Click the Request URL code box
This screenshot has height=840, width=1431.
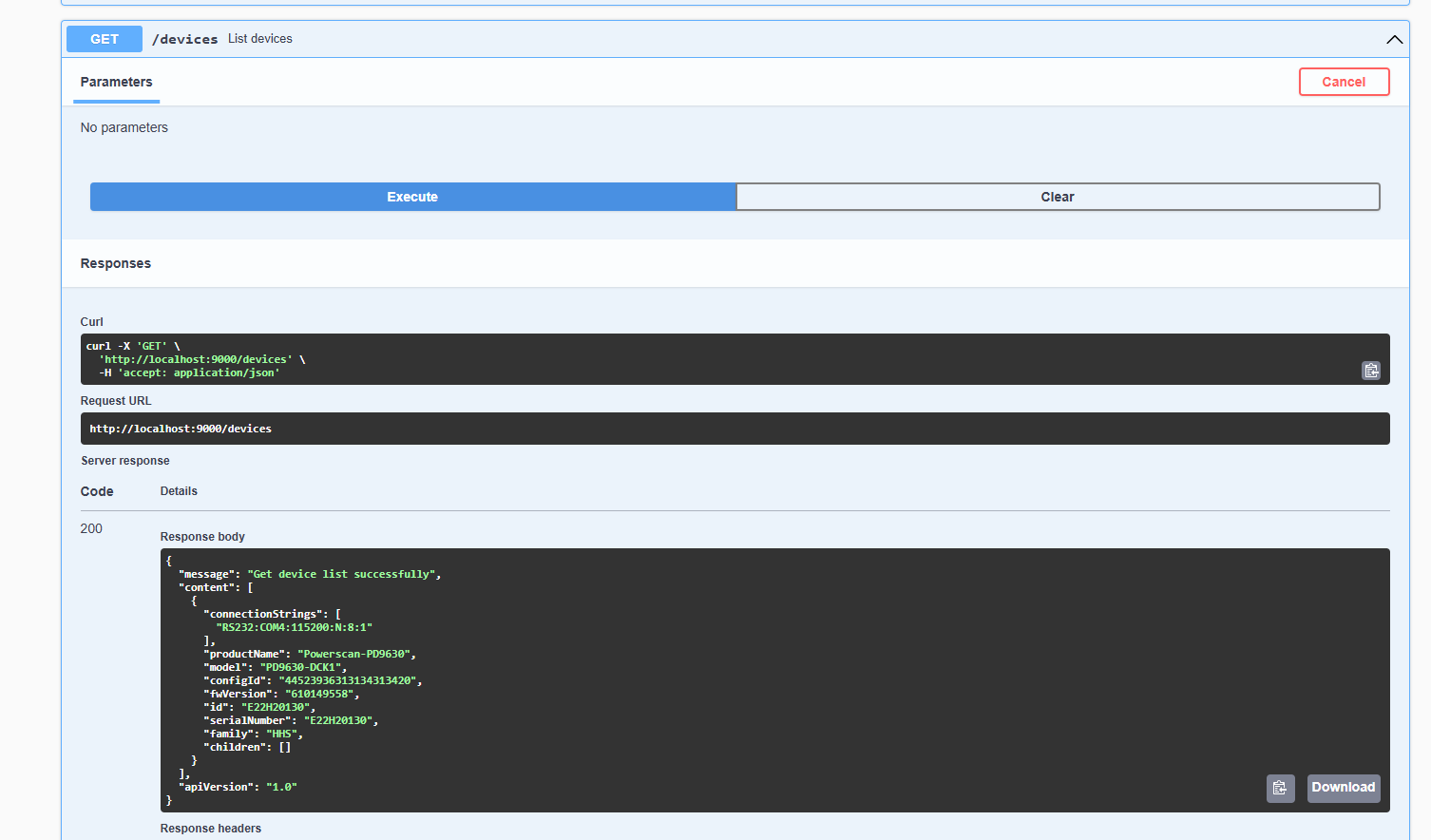pos(734,429)
